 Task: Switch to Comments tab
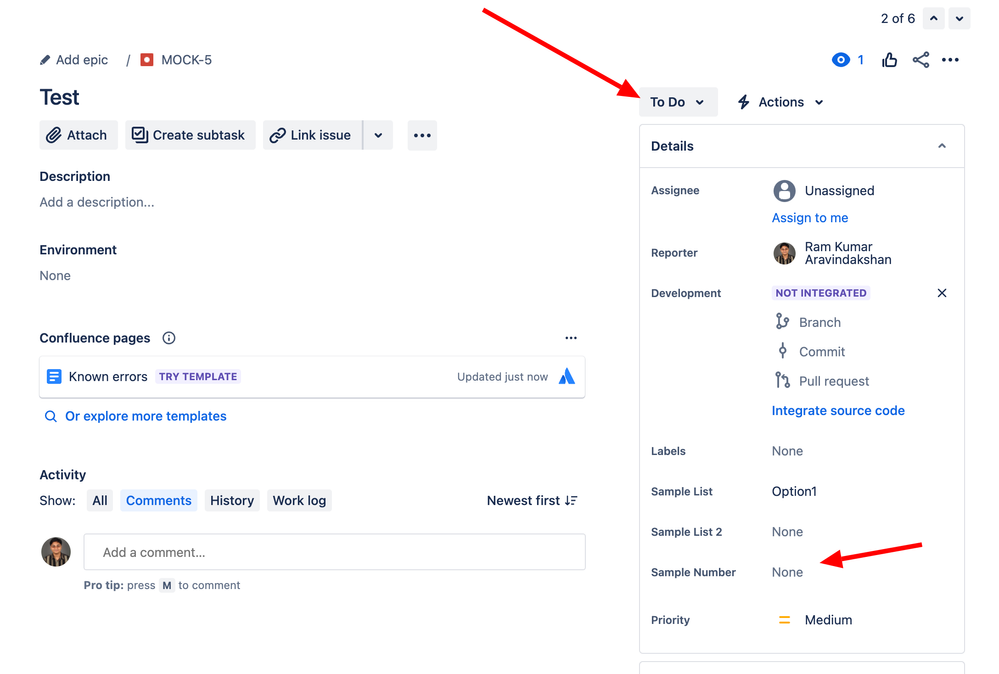pos(159,501)
